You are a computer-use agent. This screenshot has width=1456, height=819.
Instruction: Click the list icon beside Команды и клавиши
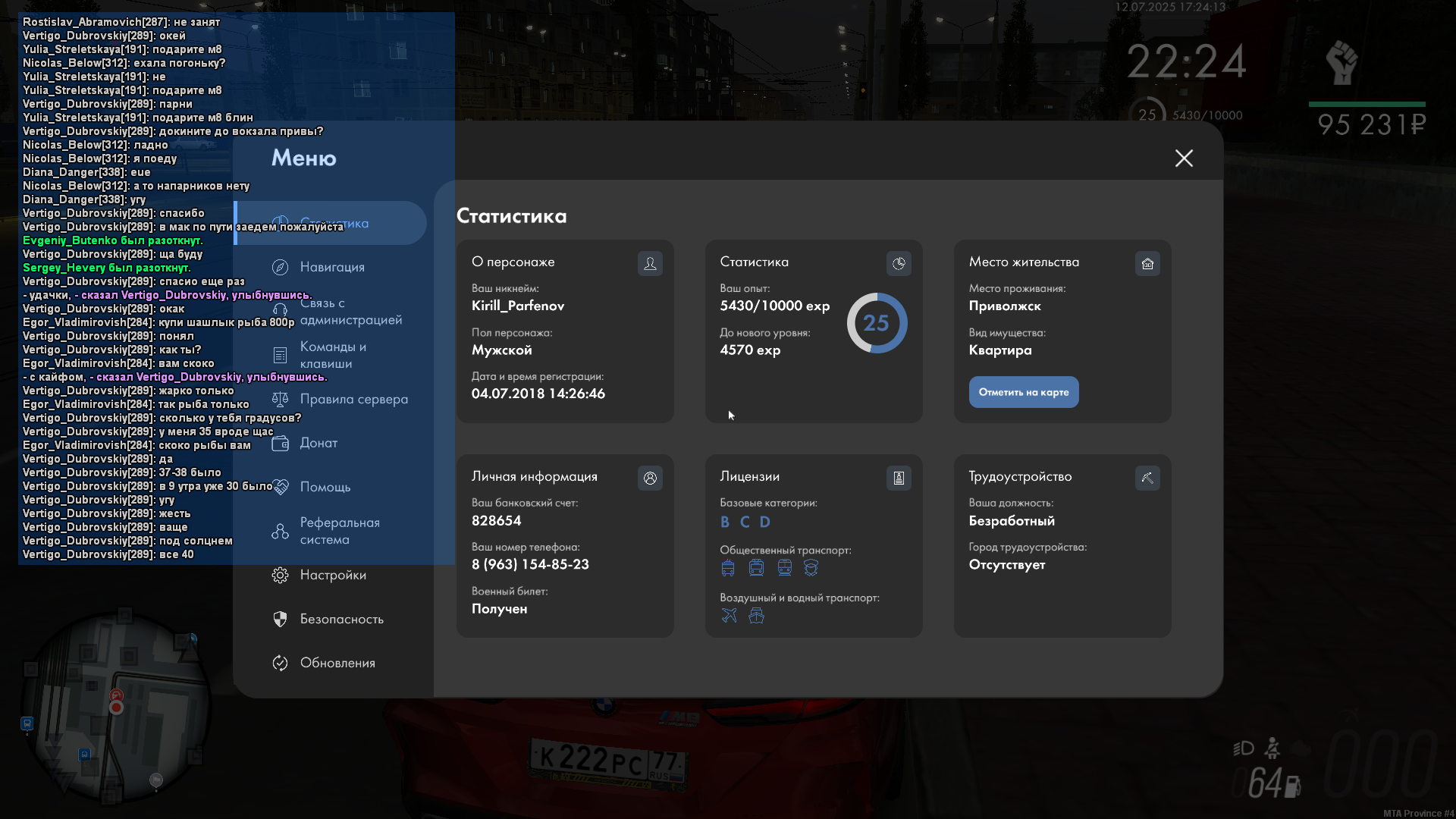pos(280,355)
